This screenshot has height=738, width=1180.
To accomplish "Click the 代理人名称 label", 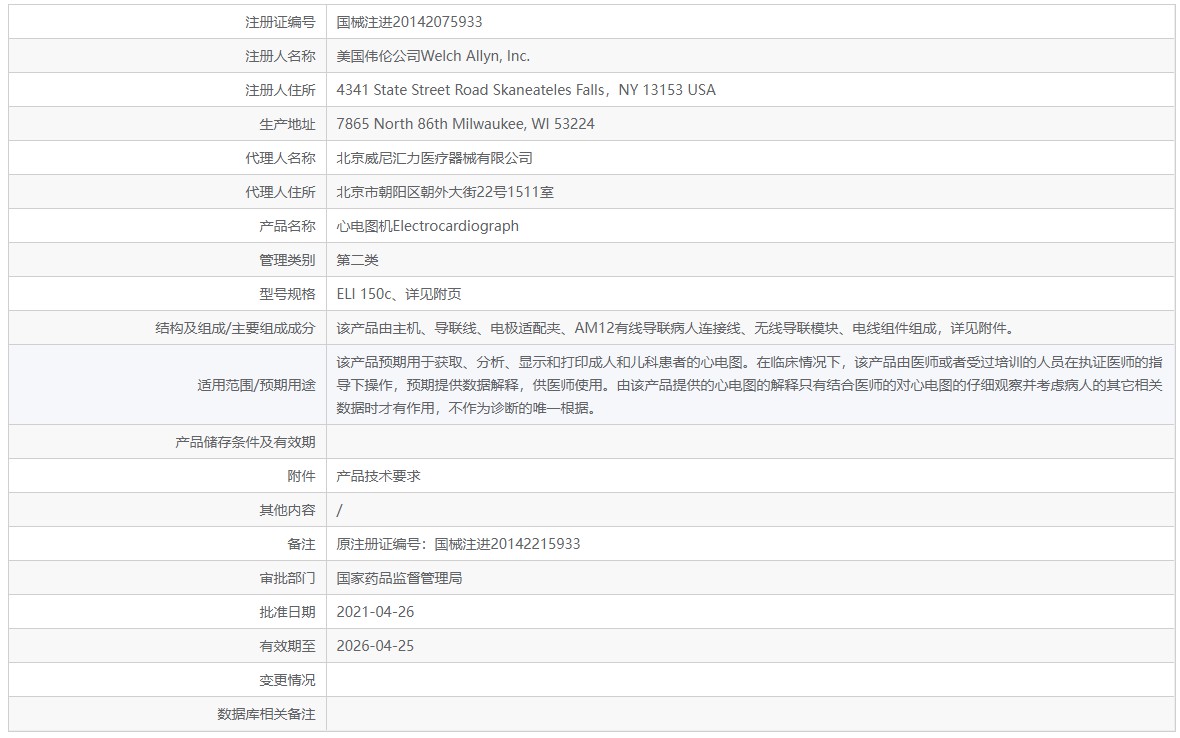I will point(280,158).
